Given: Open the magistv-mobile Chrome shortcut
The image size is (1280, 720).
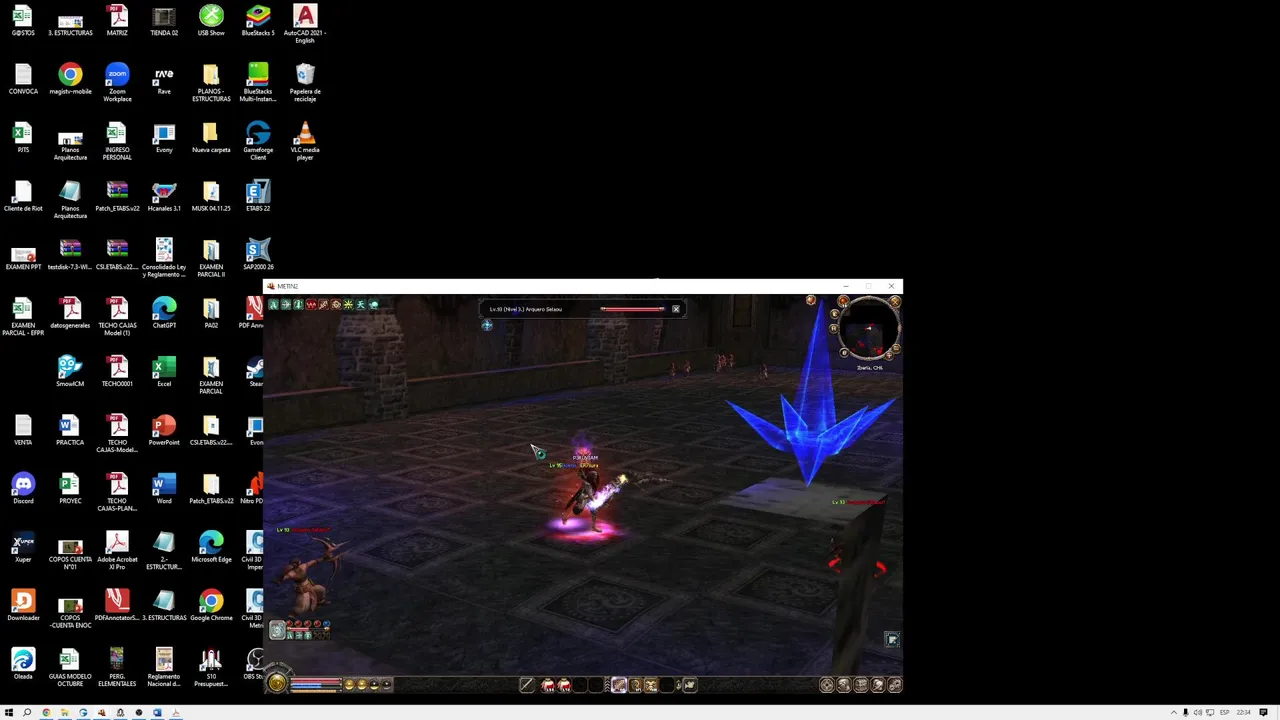Looking at the screenshot, I should tap(70, 80).
